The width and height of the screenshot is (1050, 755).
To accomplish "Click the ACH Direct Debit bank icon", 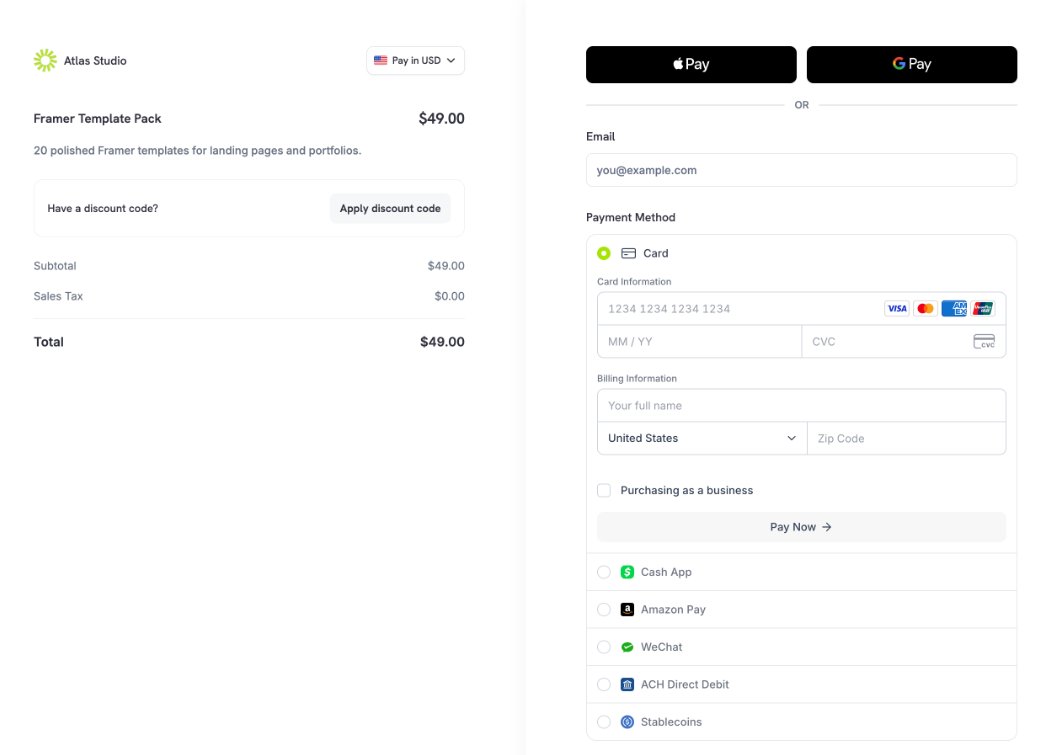I will click(627, 685).
